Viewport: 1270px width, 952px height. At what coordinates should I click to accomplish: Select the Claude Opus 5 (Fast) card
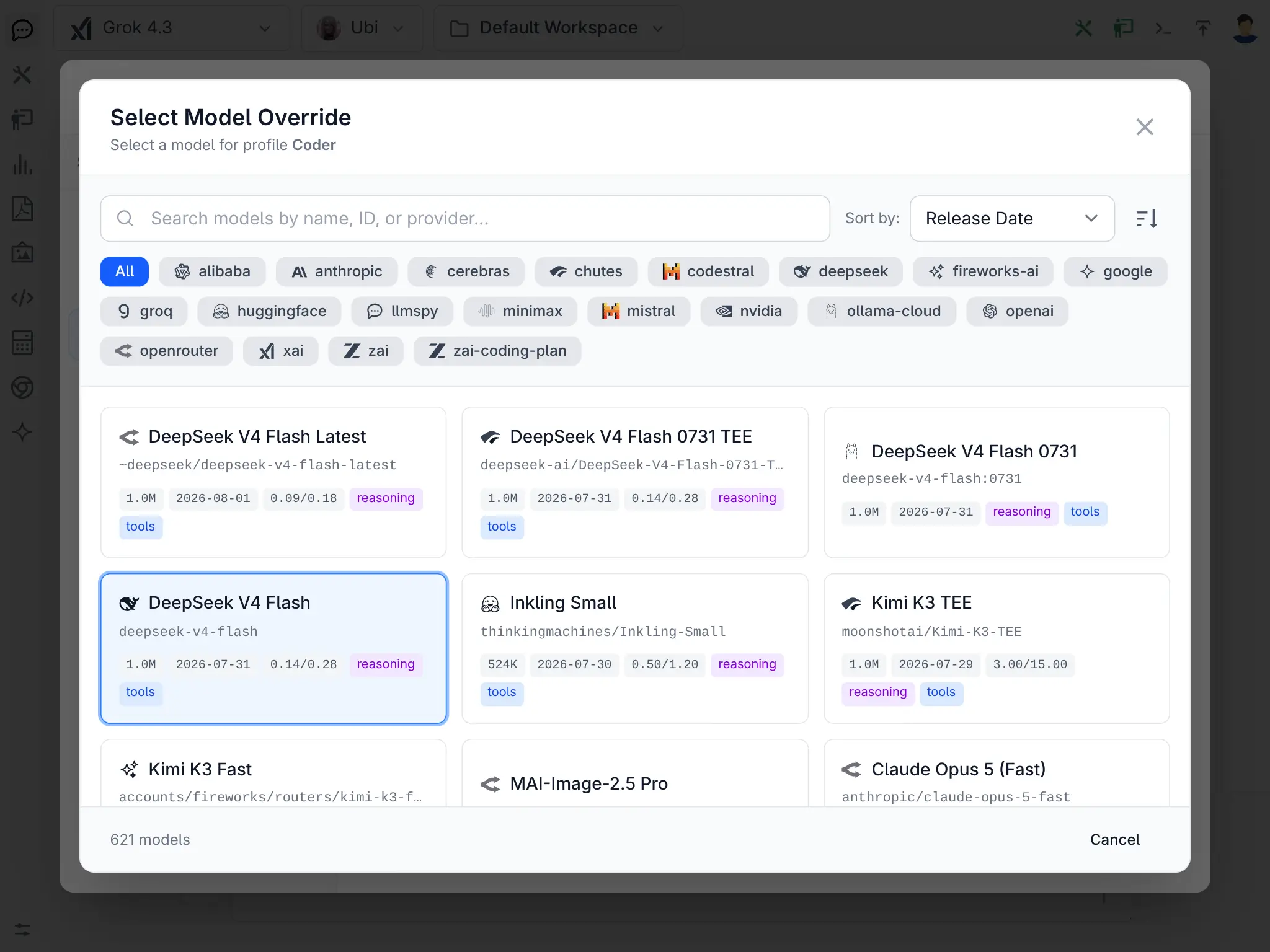(997, 773)
